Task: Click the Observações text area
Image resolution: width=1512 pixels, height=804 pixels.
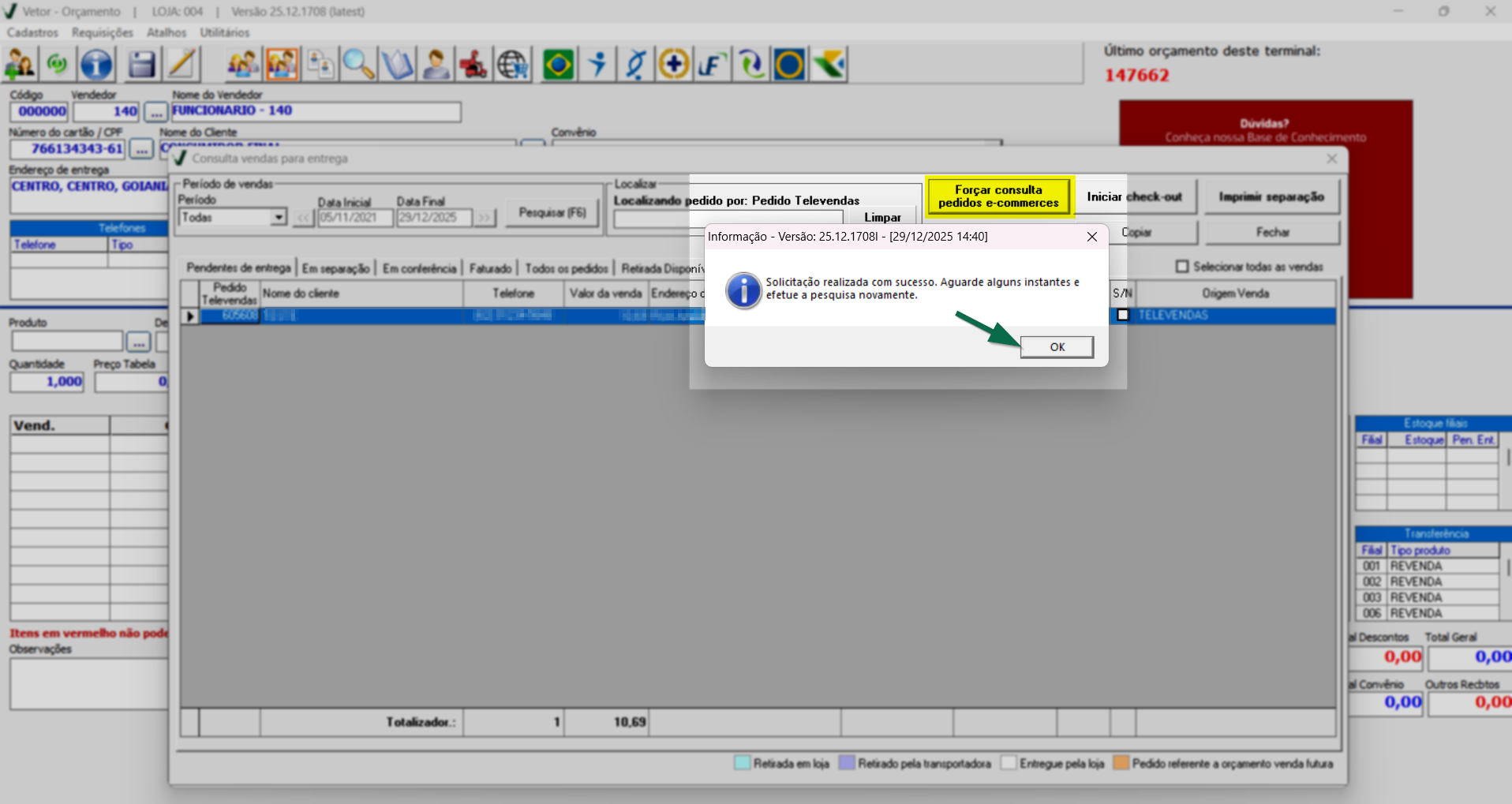Action: click(89, 683)
